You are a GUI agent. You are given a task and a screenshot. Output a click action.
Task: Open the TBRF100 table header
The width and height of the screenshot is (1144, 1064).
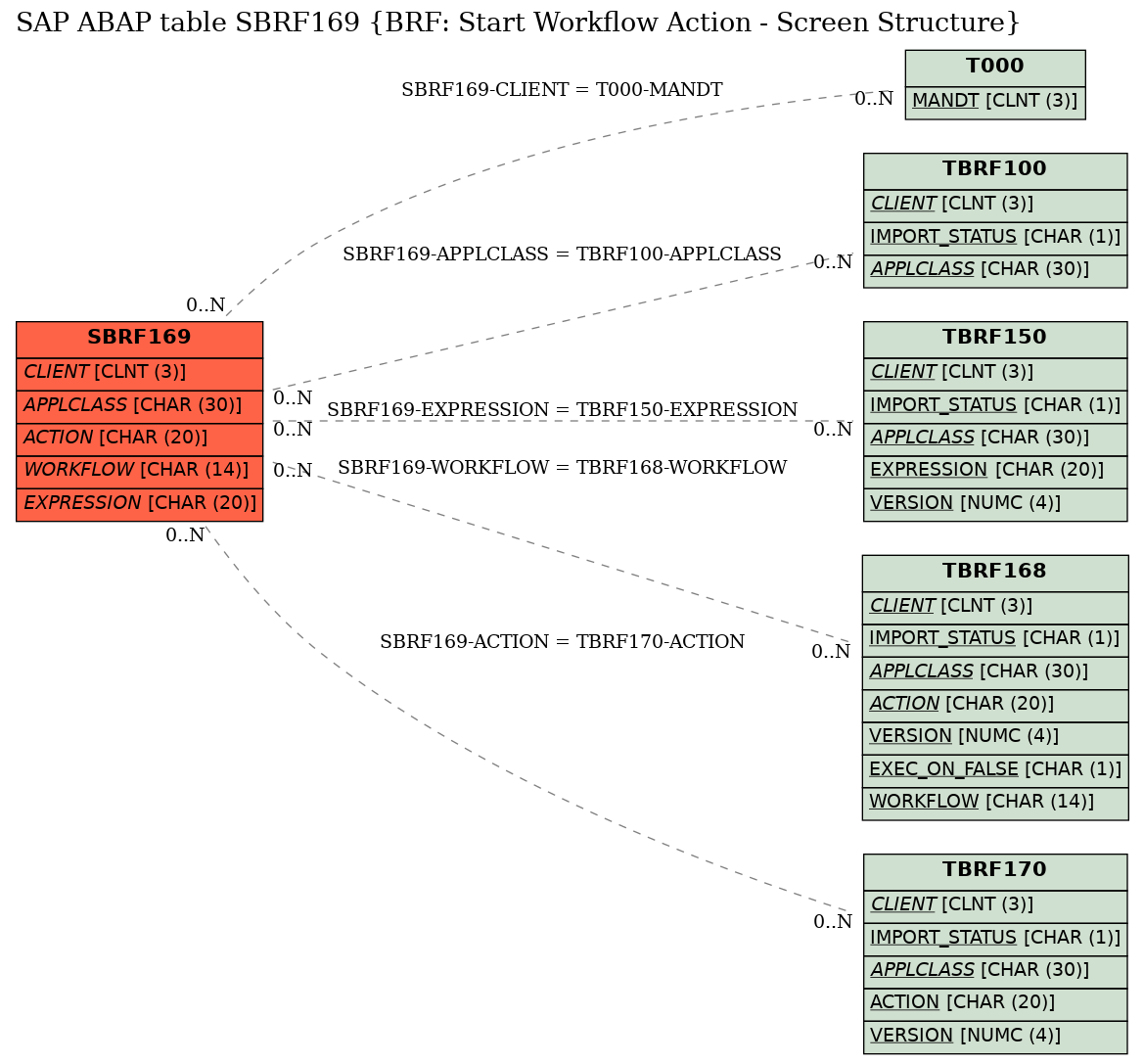995,170
